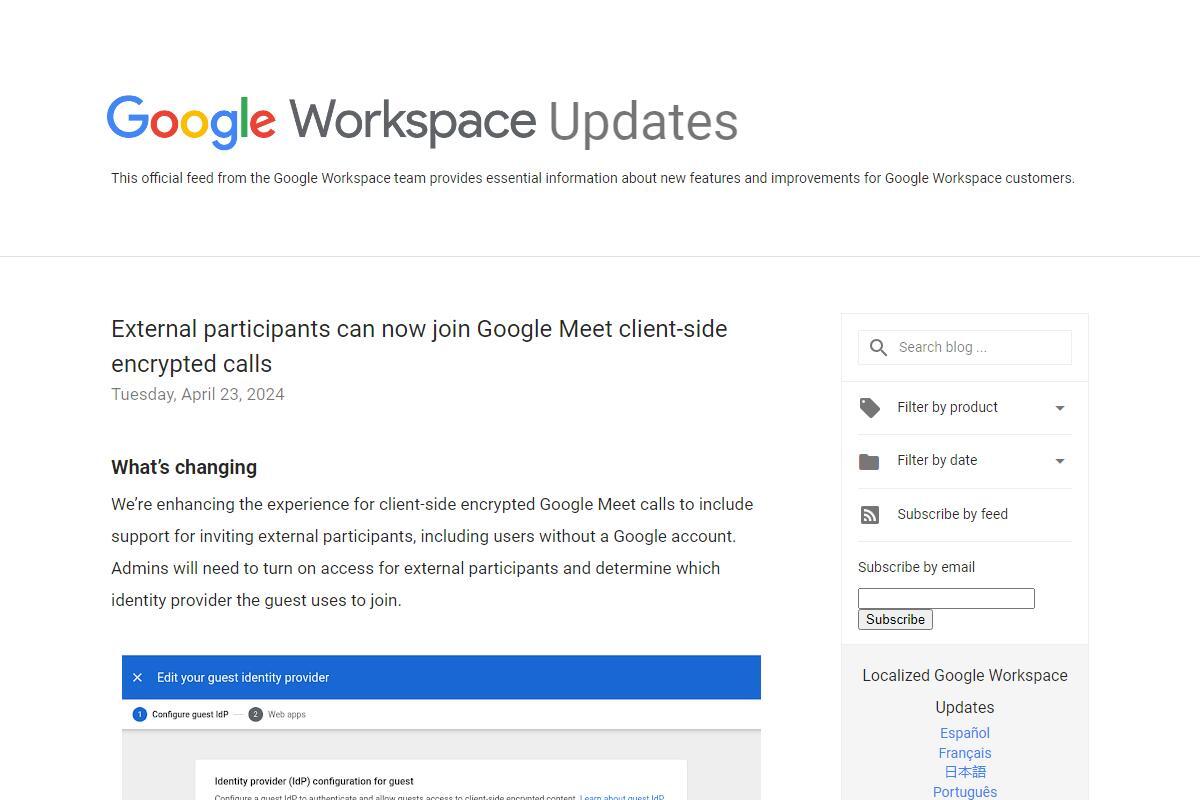Click the Identity provider configuration for guest heading
Screen dimensions: 1200x800
pyautogui.click(x=314, y=781)
